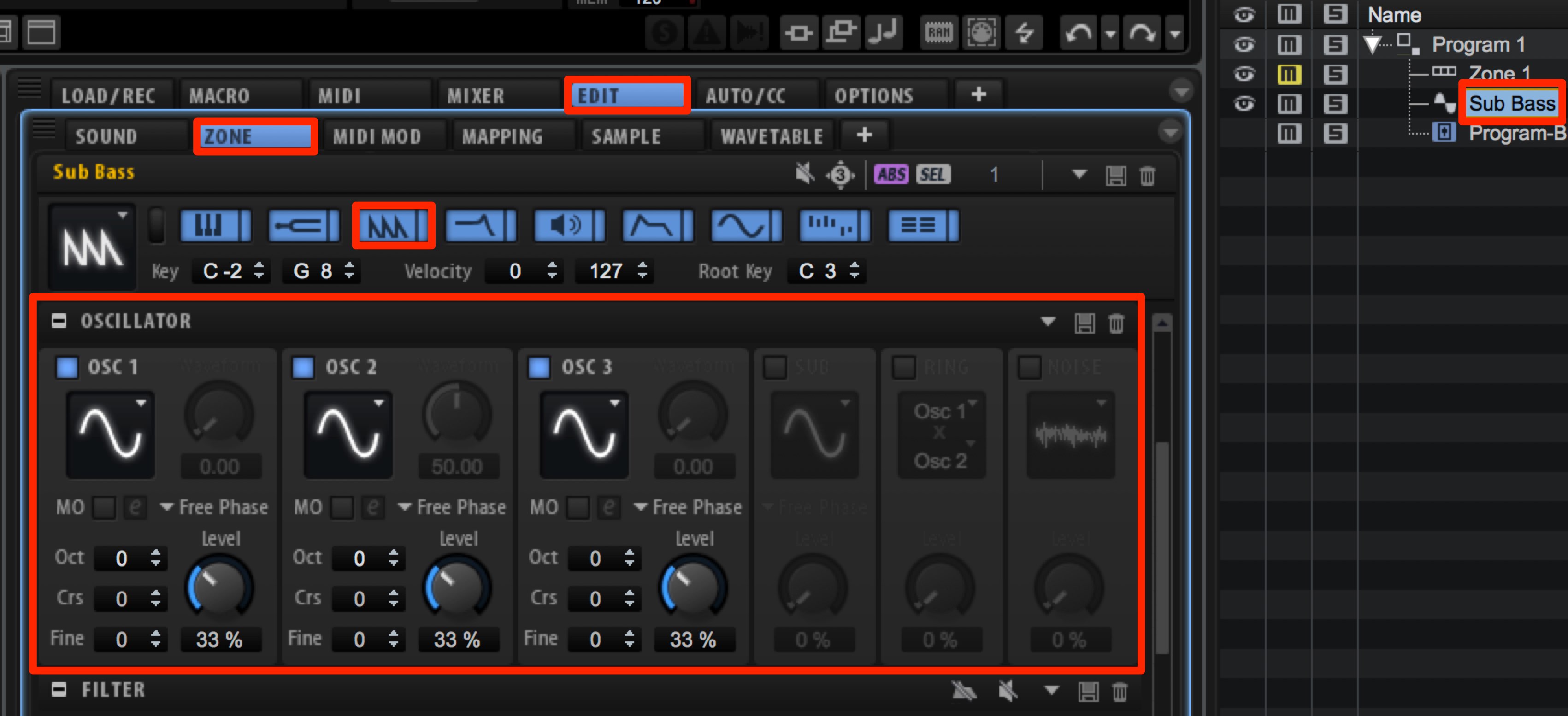1568x716 pixels.
Task: Disable the OSC 1 on/off toggle
Action: click(x=67, y=367)
